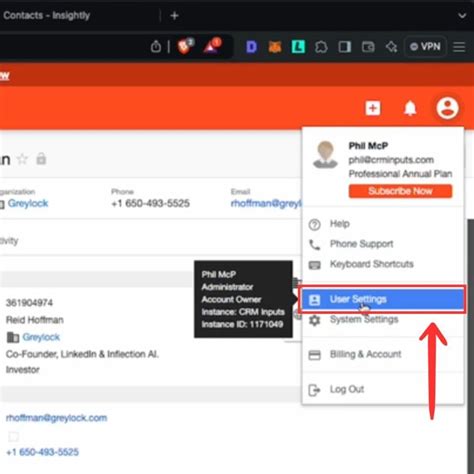This screenshot has height=474, width=474.
Task: Expand the tab list chevron
Action: pyautogui.click(x=462, y=16)
